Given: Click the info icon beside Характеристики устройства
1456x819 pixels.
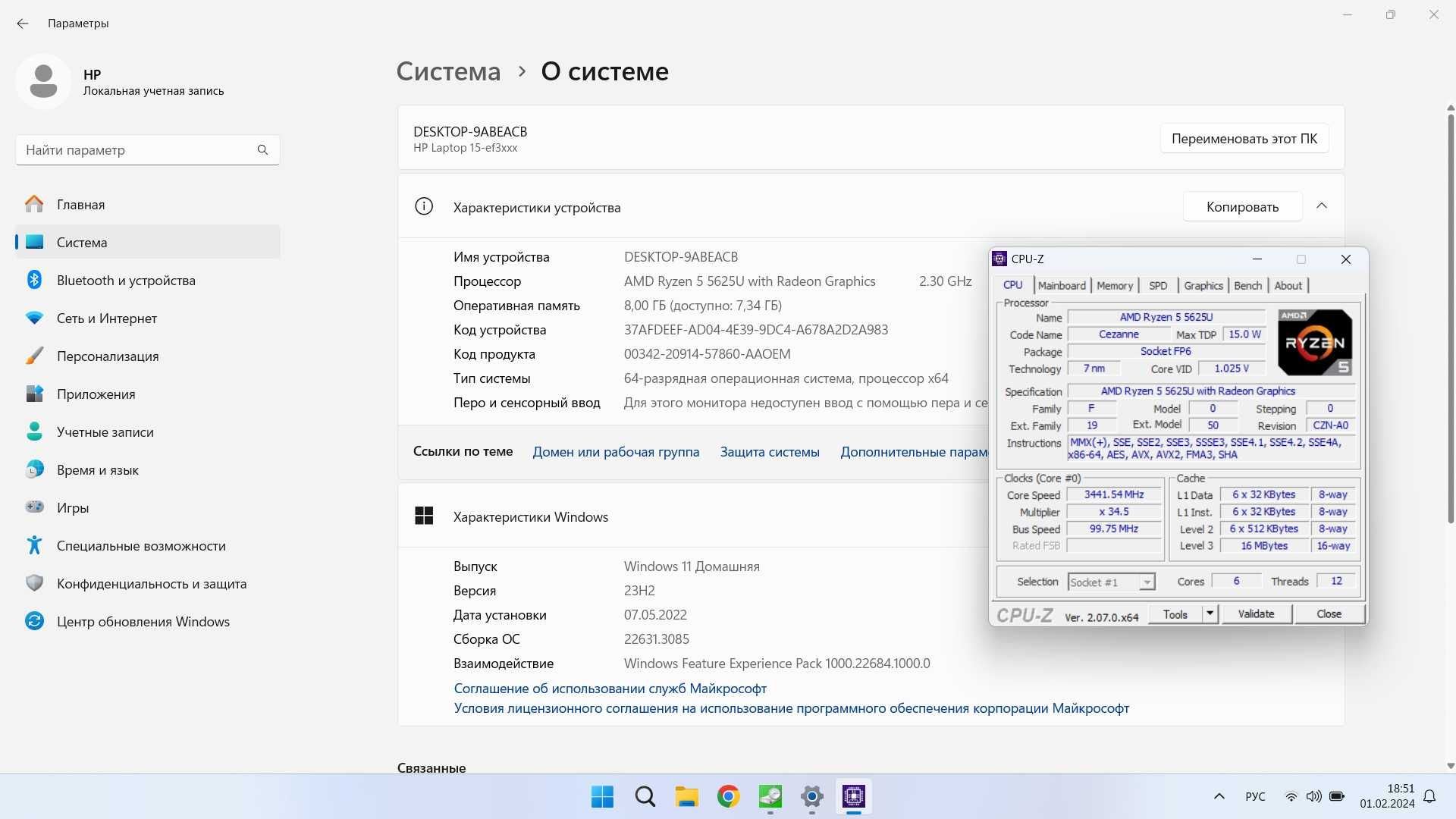Looking at the screenshot, I should 424,206.
